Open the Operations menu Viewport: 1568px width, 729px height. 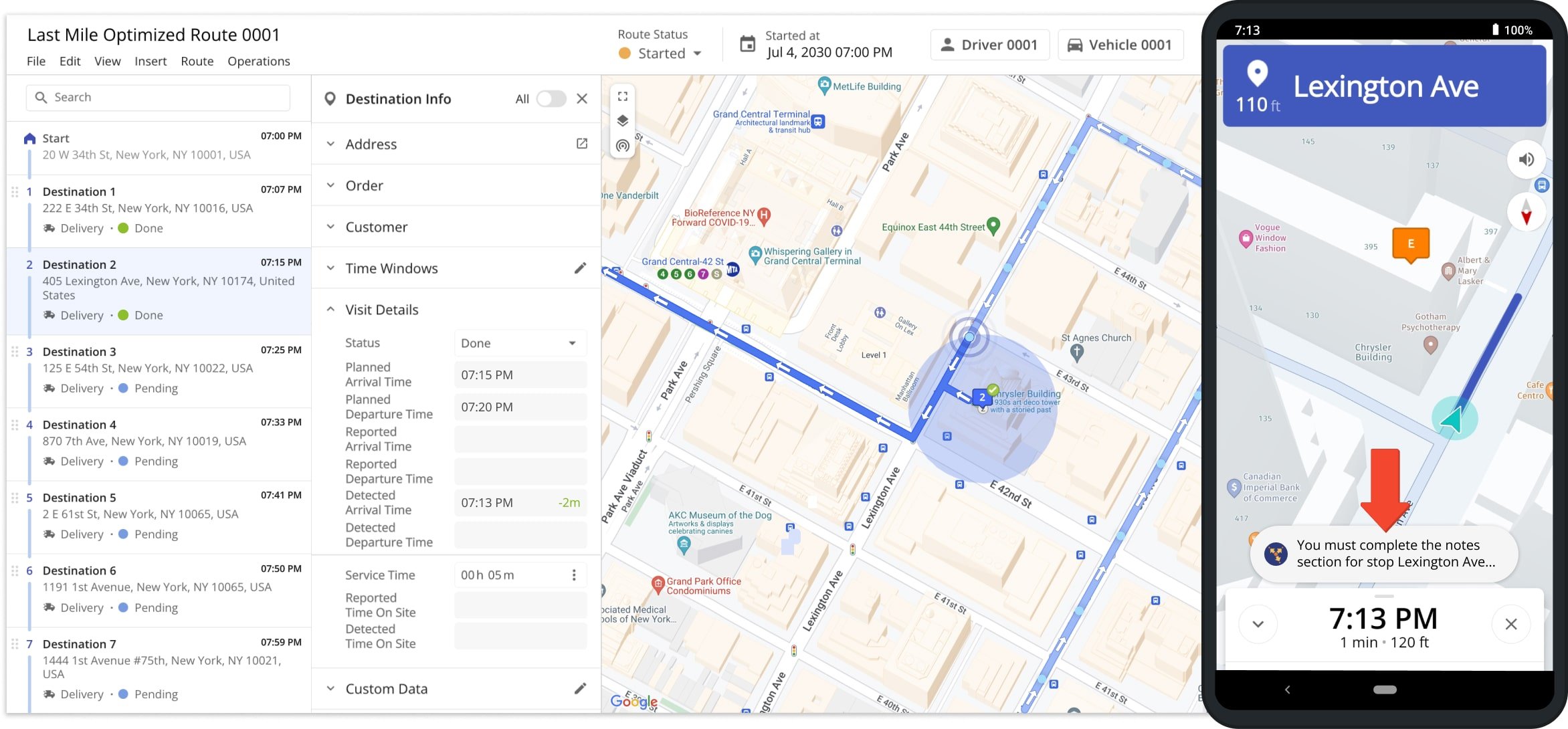(x=259, y=62)
